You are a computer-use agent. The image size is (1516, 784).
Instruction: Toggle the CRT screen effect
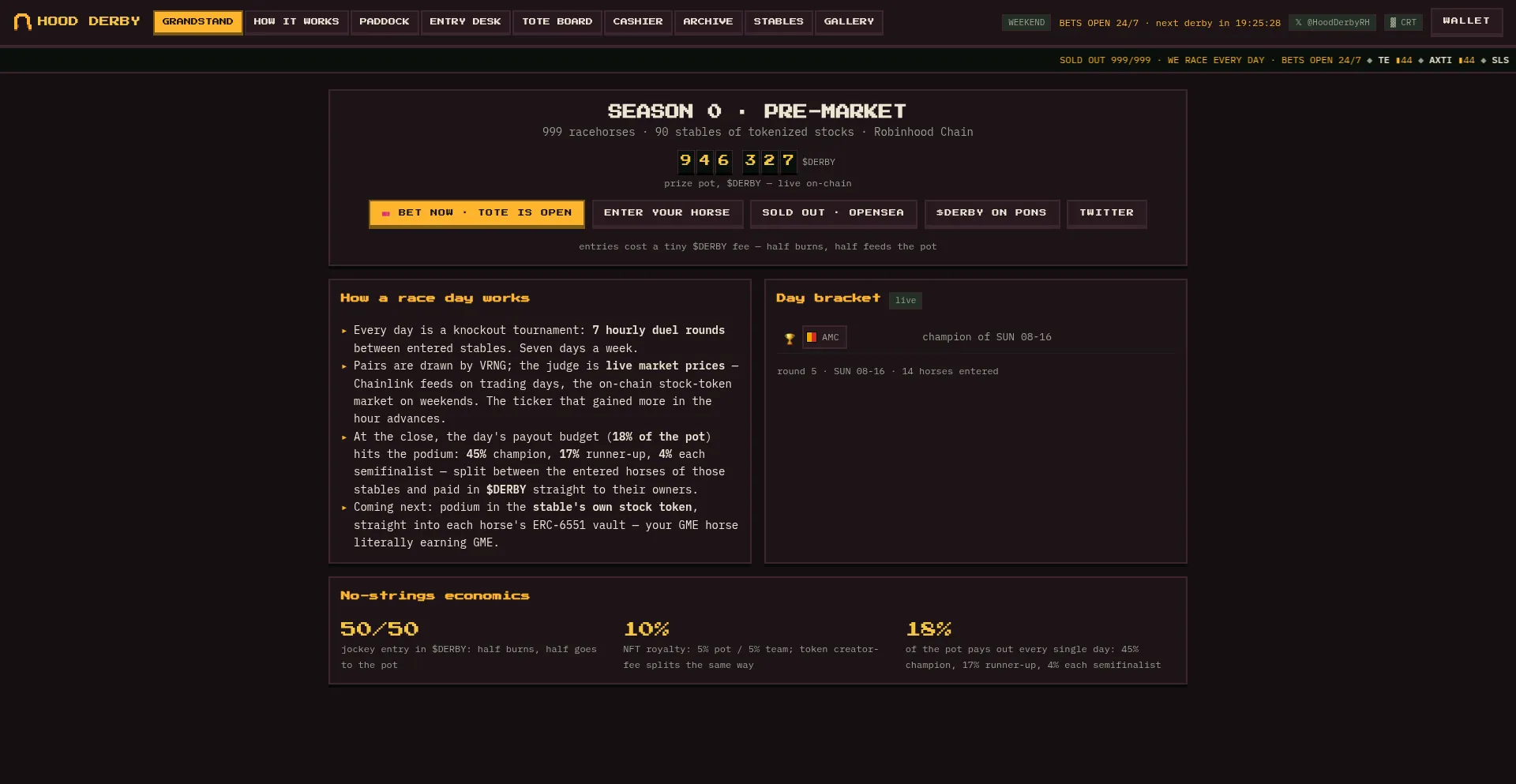[1403, 22]
